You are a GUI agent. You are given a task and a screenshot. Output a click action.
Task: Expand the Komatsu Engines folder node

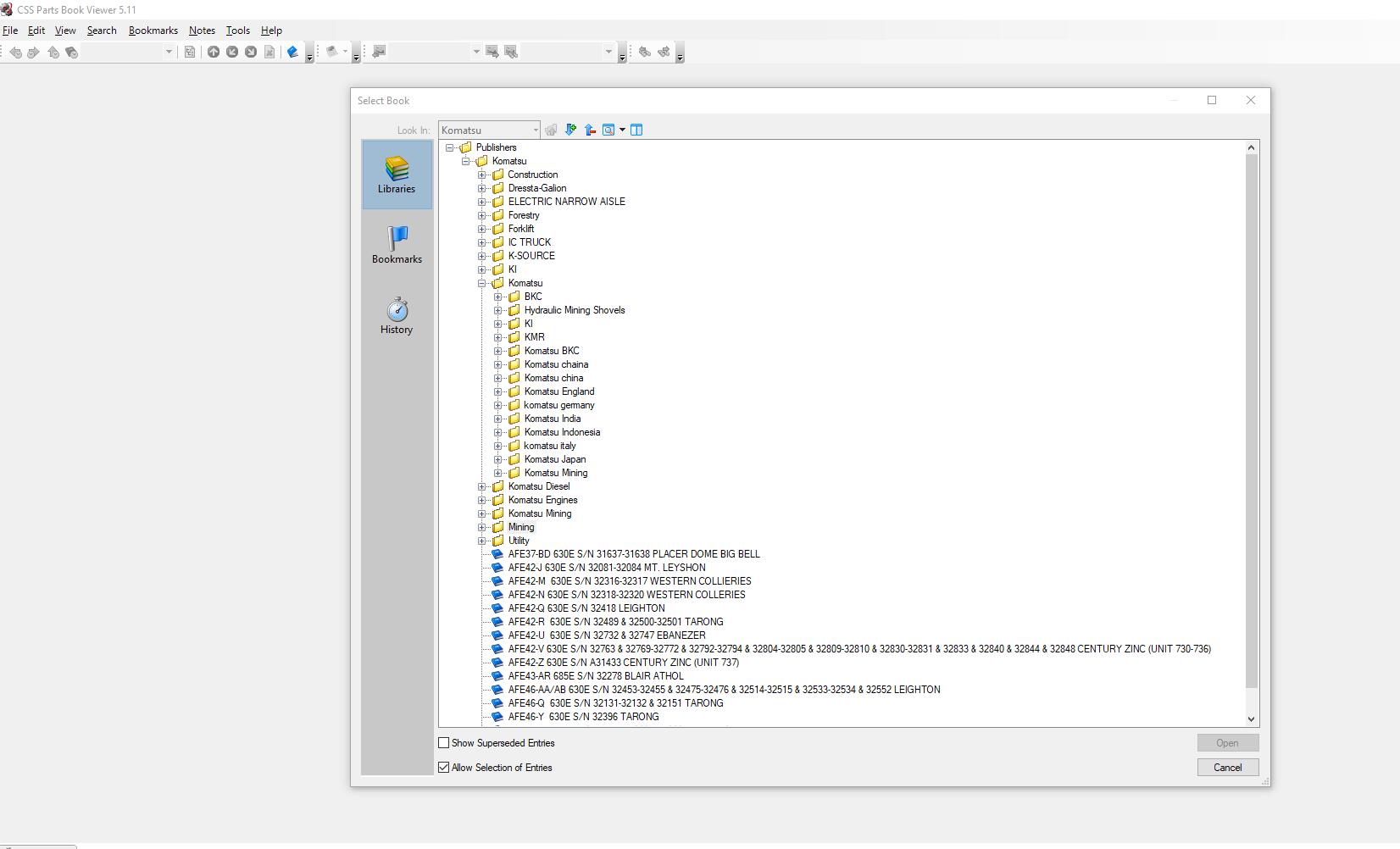click(481, 500)
